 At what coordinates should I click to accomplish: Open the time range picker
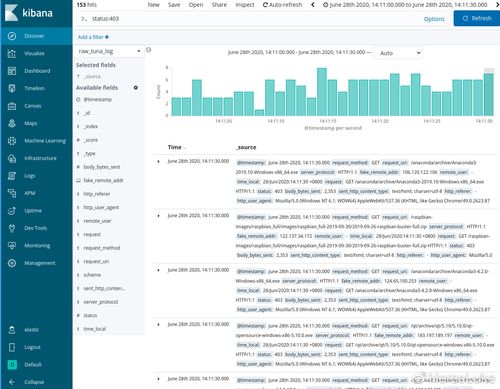click(x=405, y=5)
